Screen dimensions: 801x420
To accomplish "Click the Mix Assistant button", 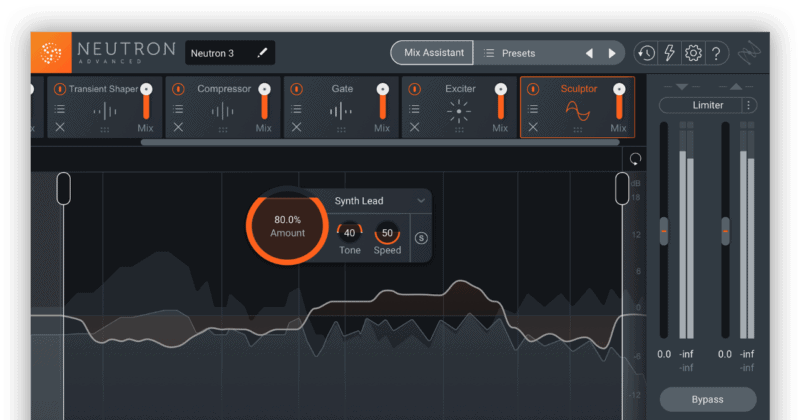I will click(431, 53).
